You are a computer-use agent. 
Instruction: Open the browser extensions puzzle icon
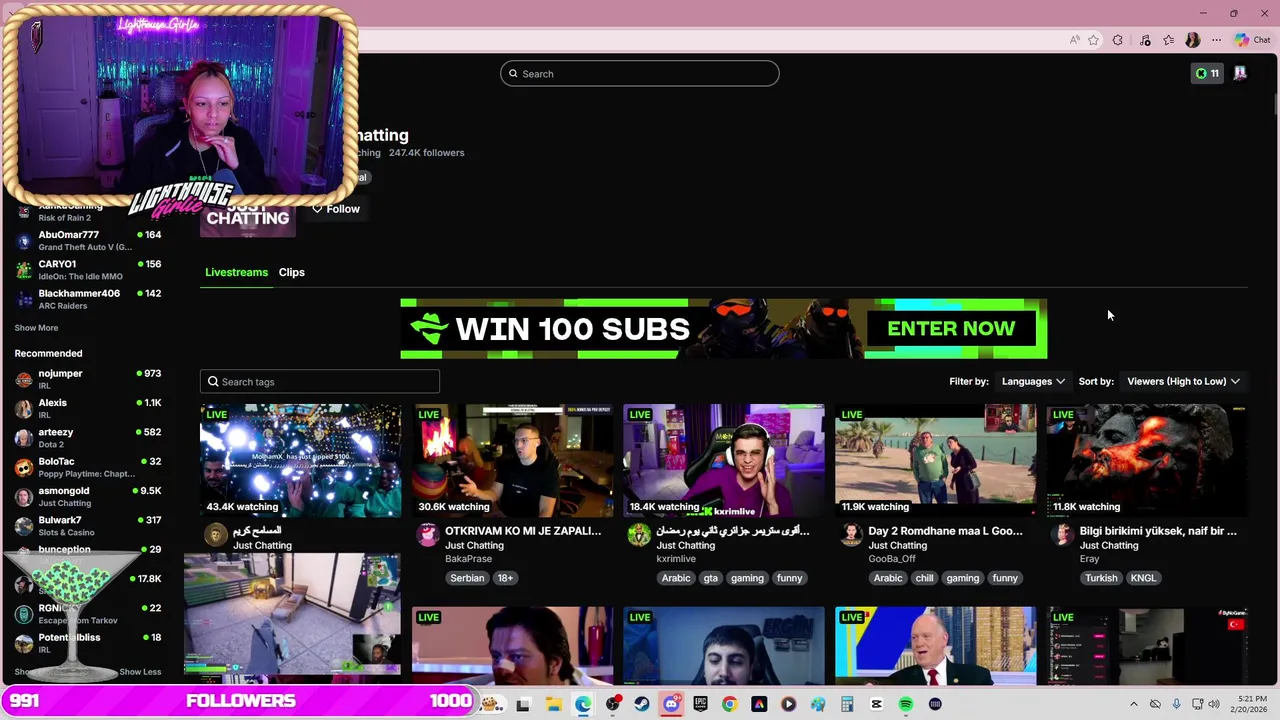[x=1118, y=40]
